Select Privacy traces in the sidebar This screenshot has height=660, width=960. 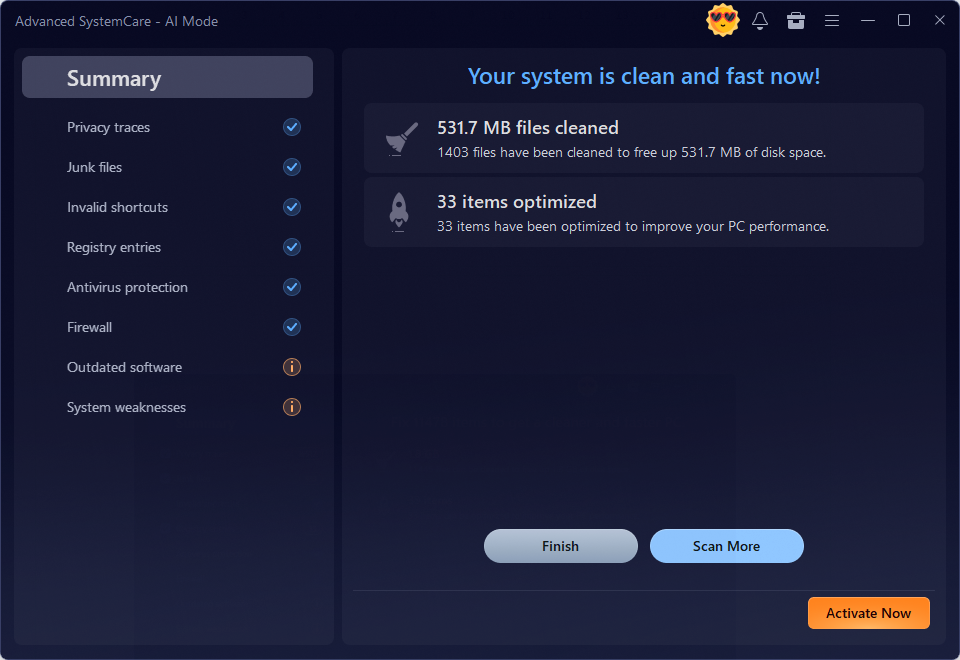[108, 127]
